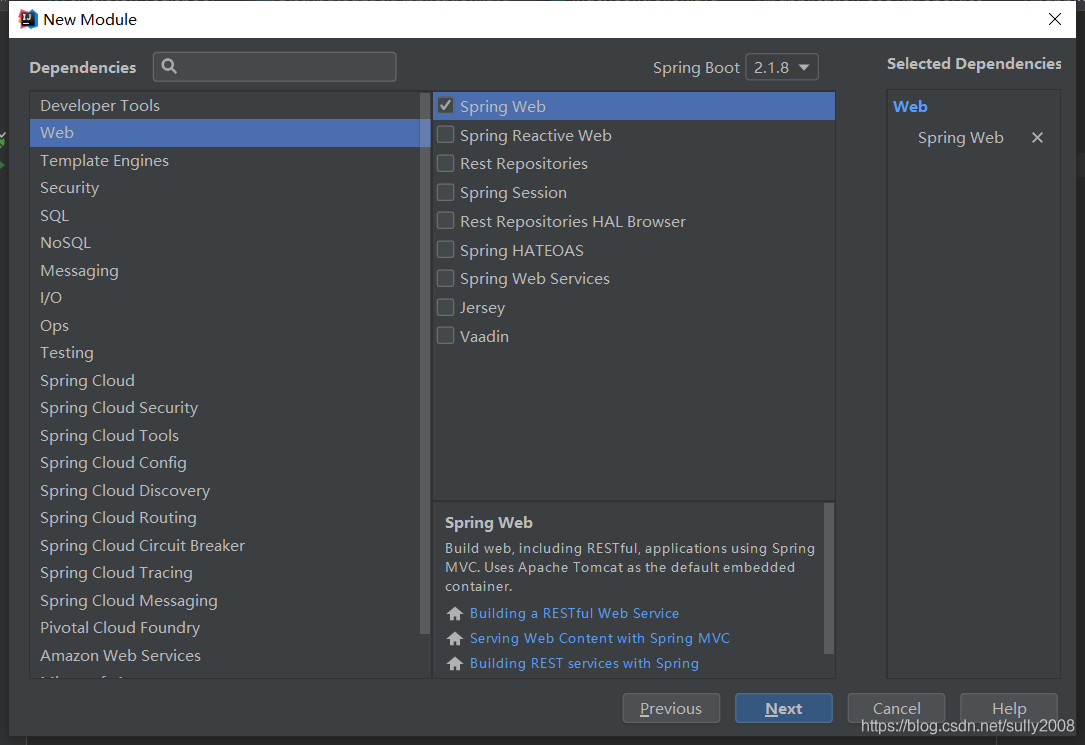
Task: Select the SQL category
Action: (x=226, y=215)
